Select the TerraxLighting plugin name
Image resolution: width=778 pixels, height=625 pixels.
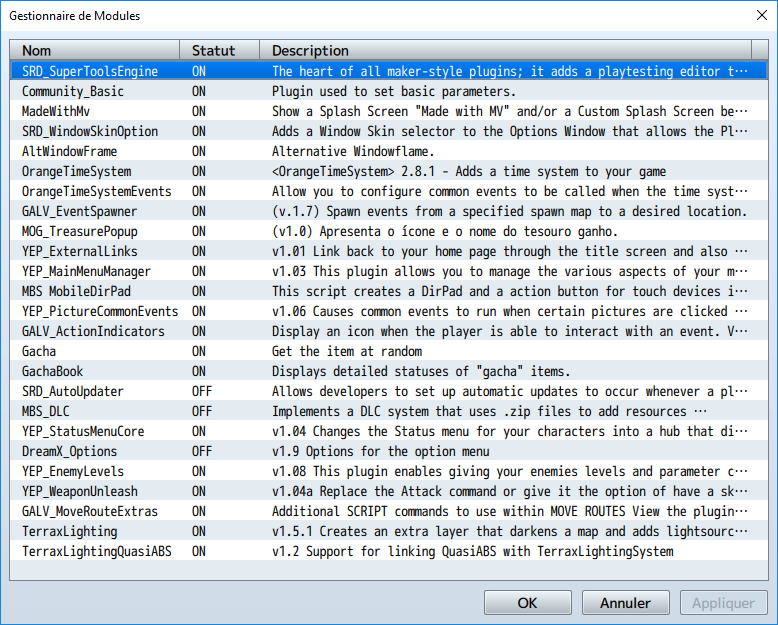pyautogui.click(x=69, y=531)
